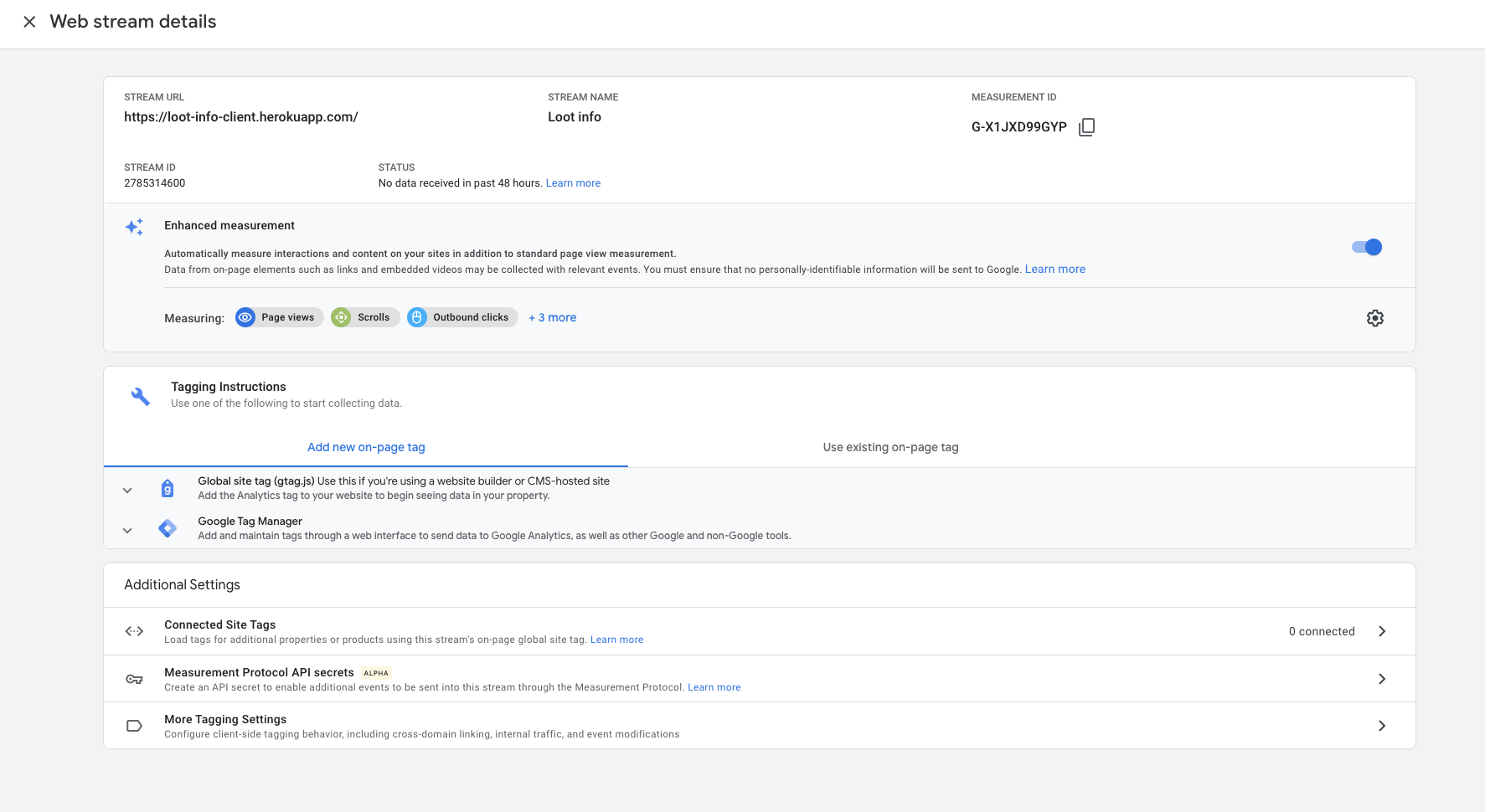Expand the Global site tag chevron

pyautogui.click(x=127, y=491)
